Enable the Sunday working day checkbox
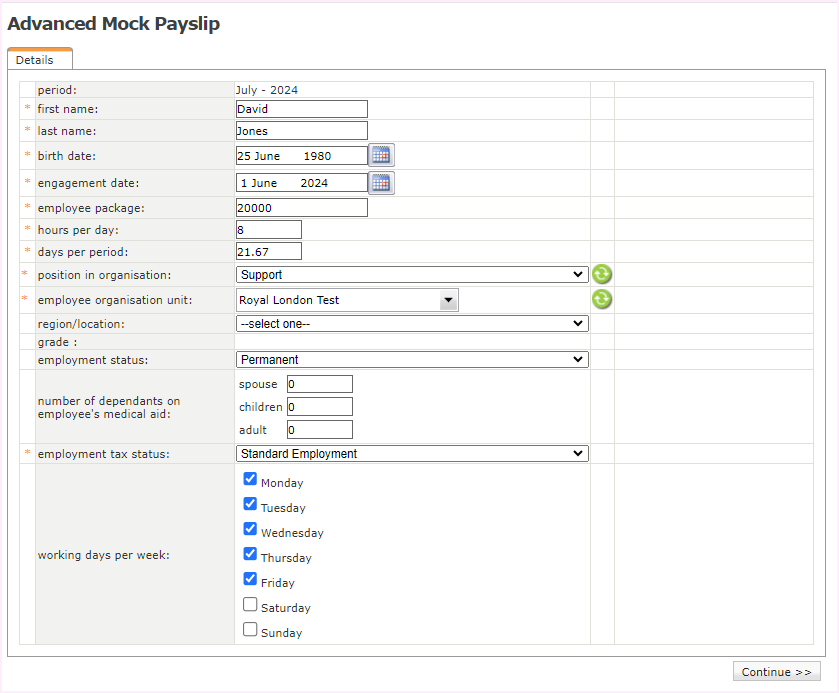 250,629
